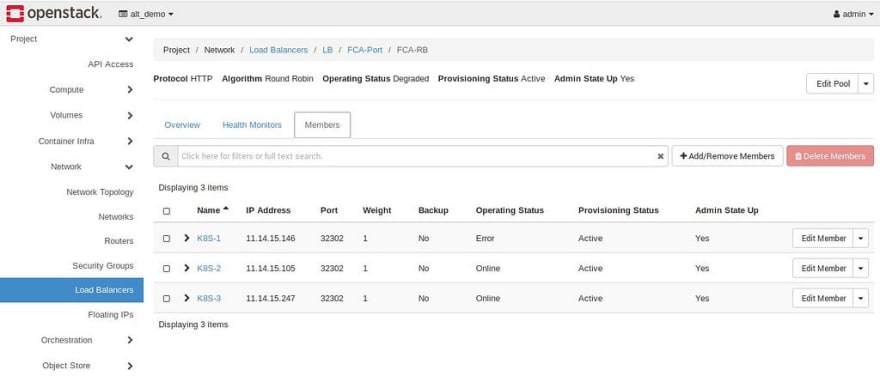Open API Access in the sidebar

[x=111, y=65]
